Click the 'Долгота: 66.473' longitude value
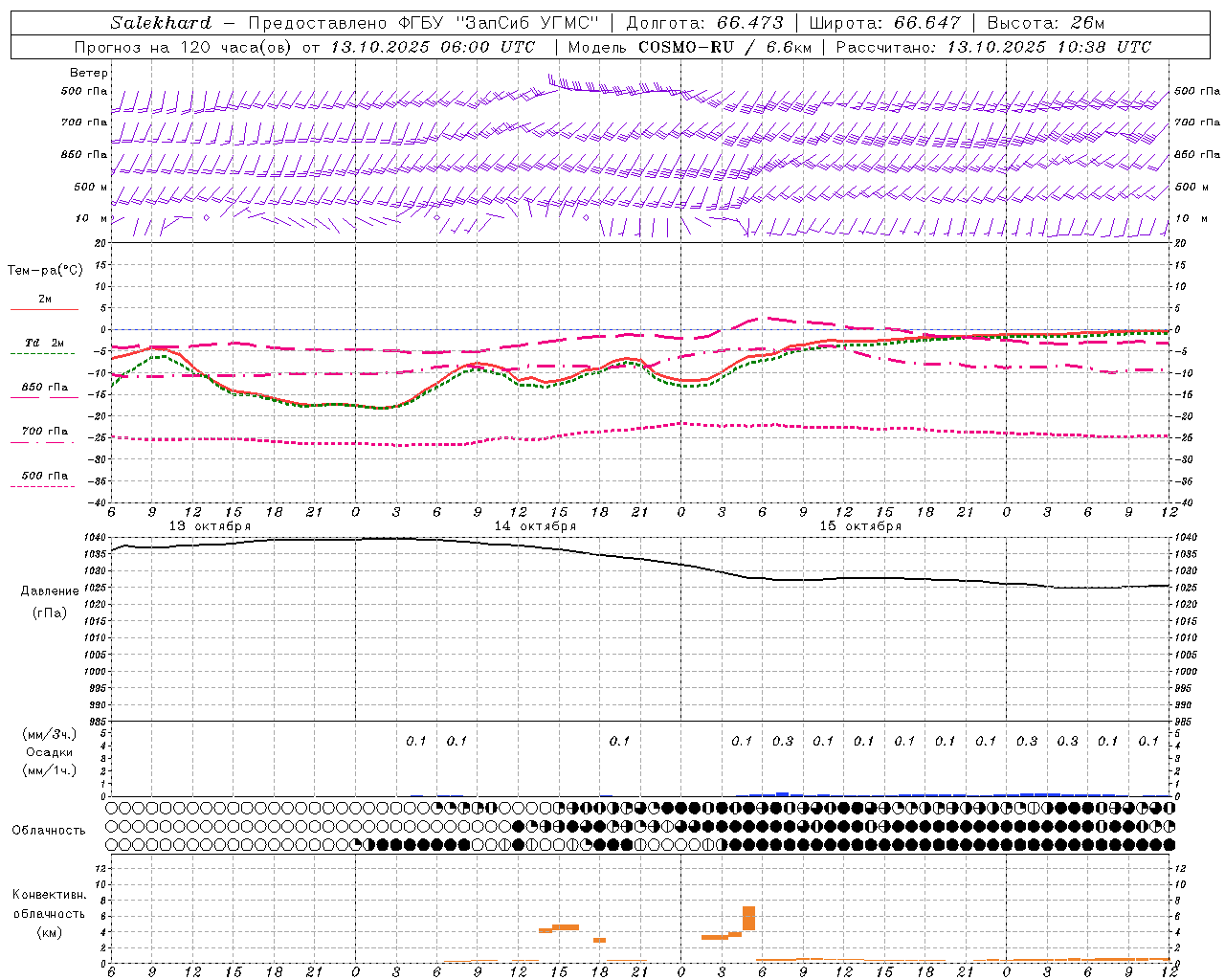1225x980 pixels. tap(704, 23)
